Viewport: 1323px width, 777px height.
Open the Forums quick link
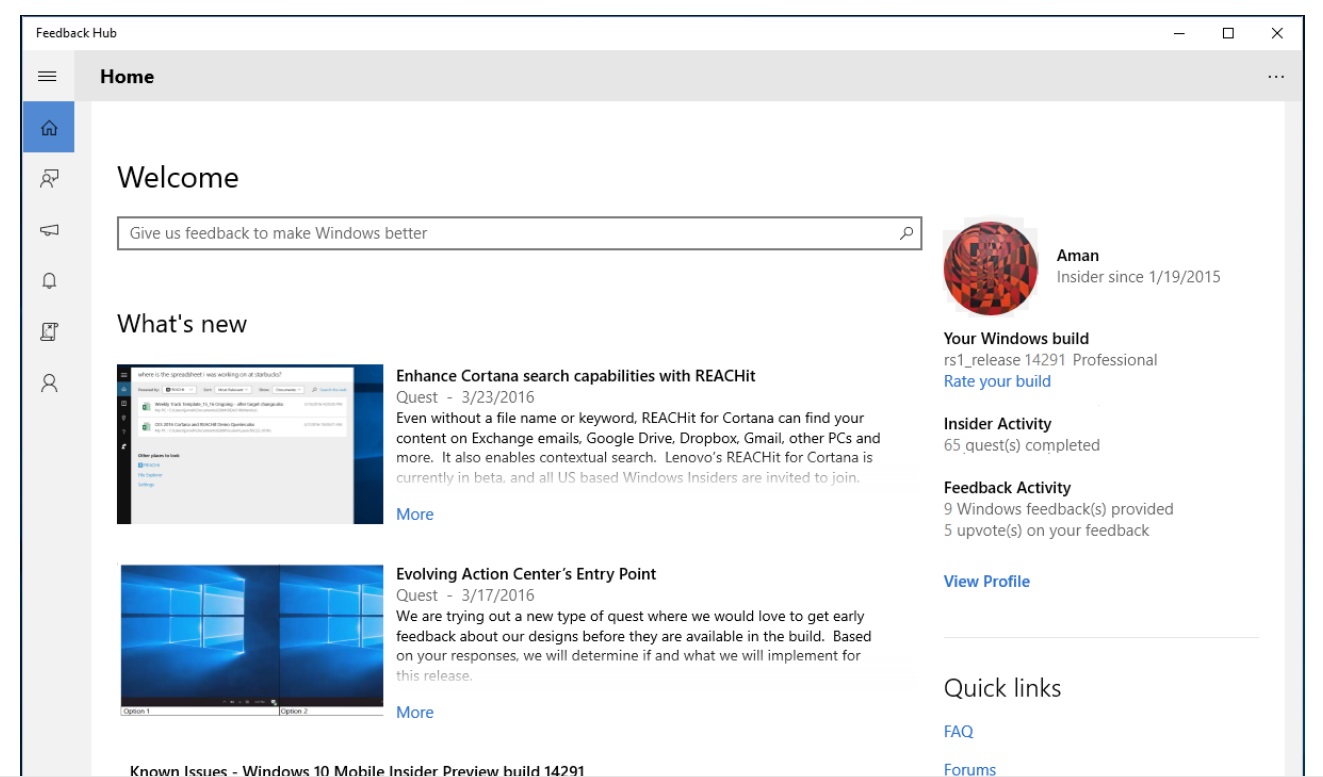click(970, 769)
